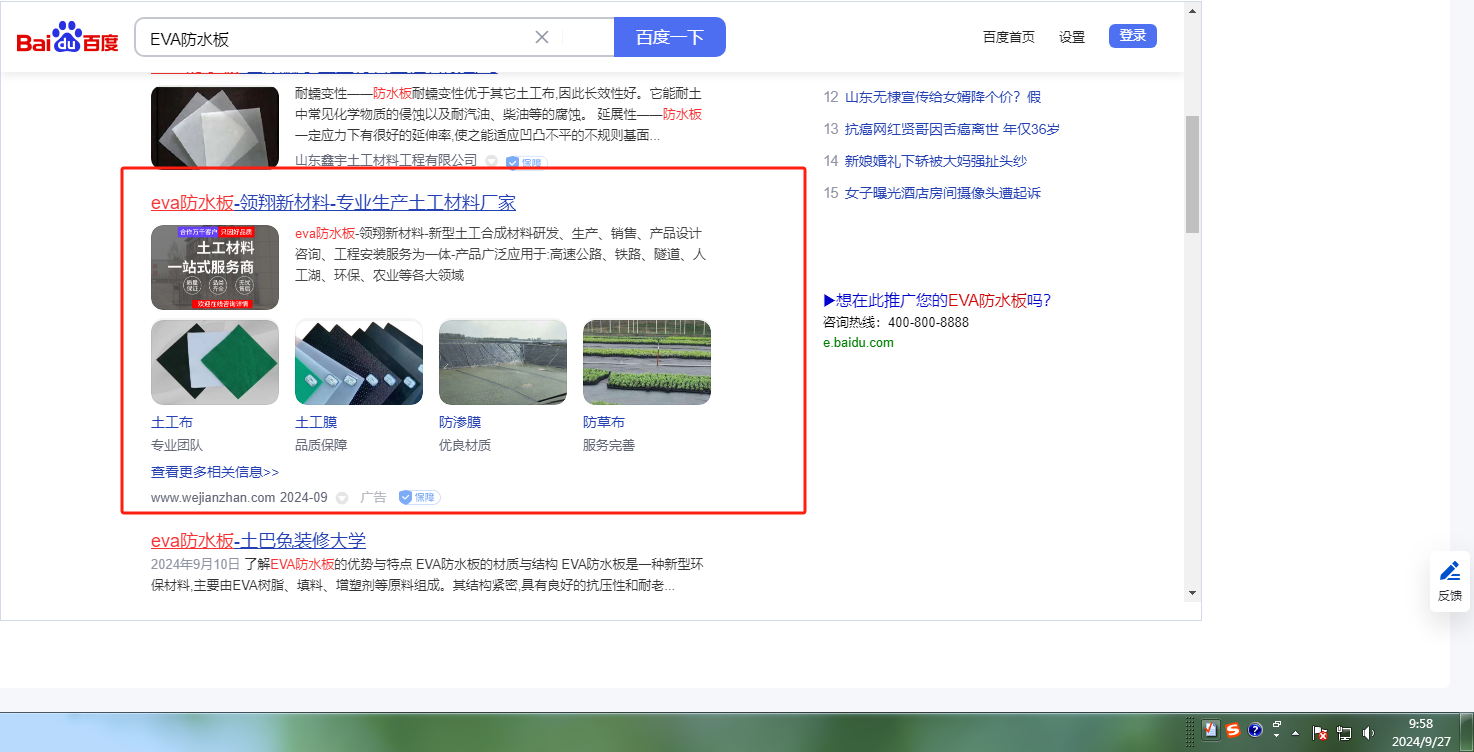This screenshot has height=752, width=1474.
Task: Open the 土工布 product image
Action: click(215, 362)
